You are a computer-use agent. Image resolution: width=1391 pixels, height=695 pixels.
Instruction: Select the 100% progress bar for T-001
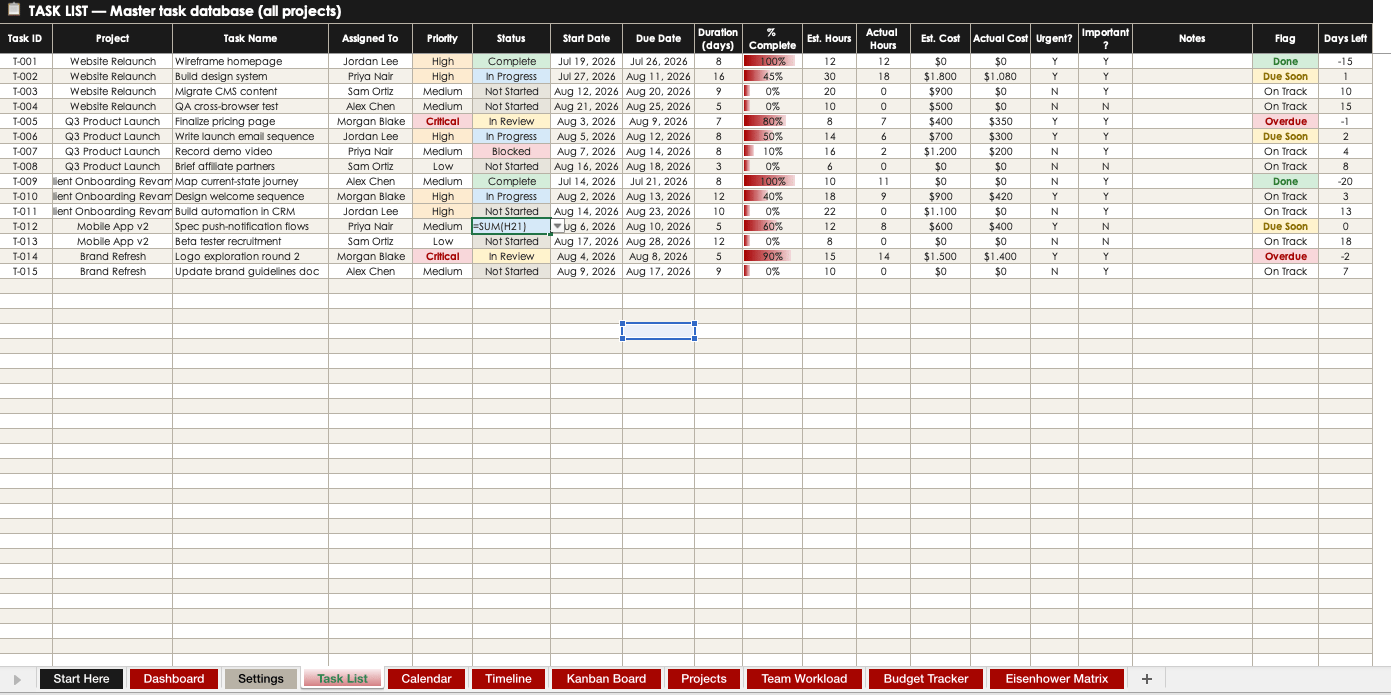click(x=772, y=62)
